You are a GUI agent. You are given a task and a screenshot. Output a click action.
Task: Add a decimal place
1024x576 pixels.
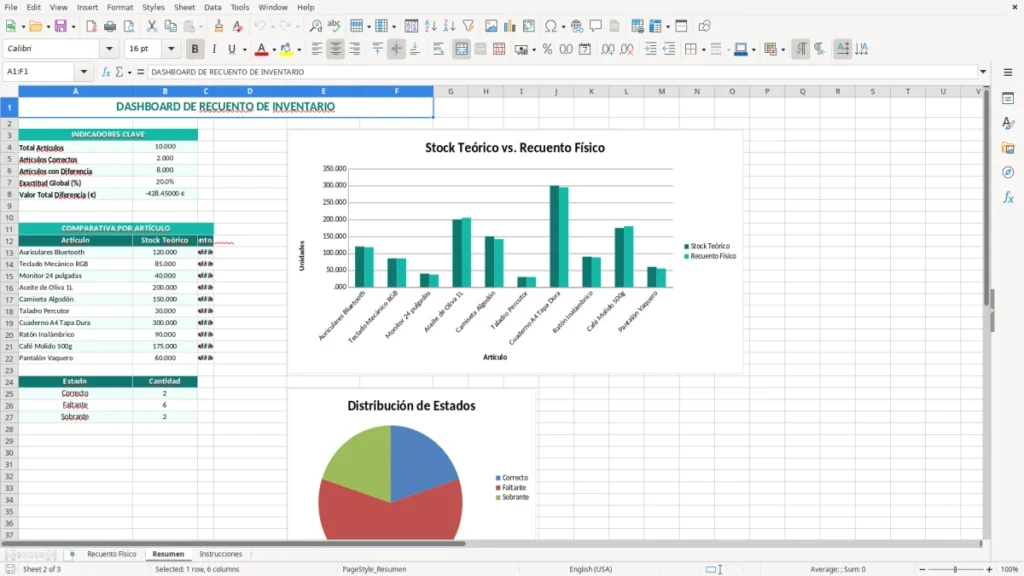(x=607, y=49)
